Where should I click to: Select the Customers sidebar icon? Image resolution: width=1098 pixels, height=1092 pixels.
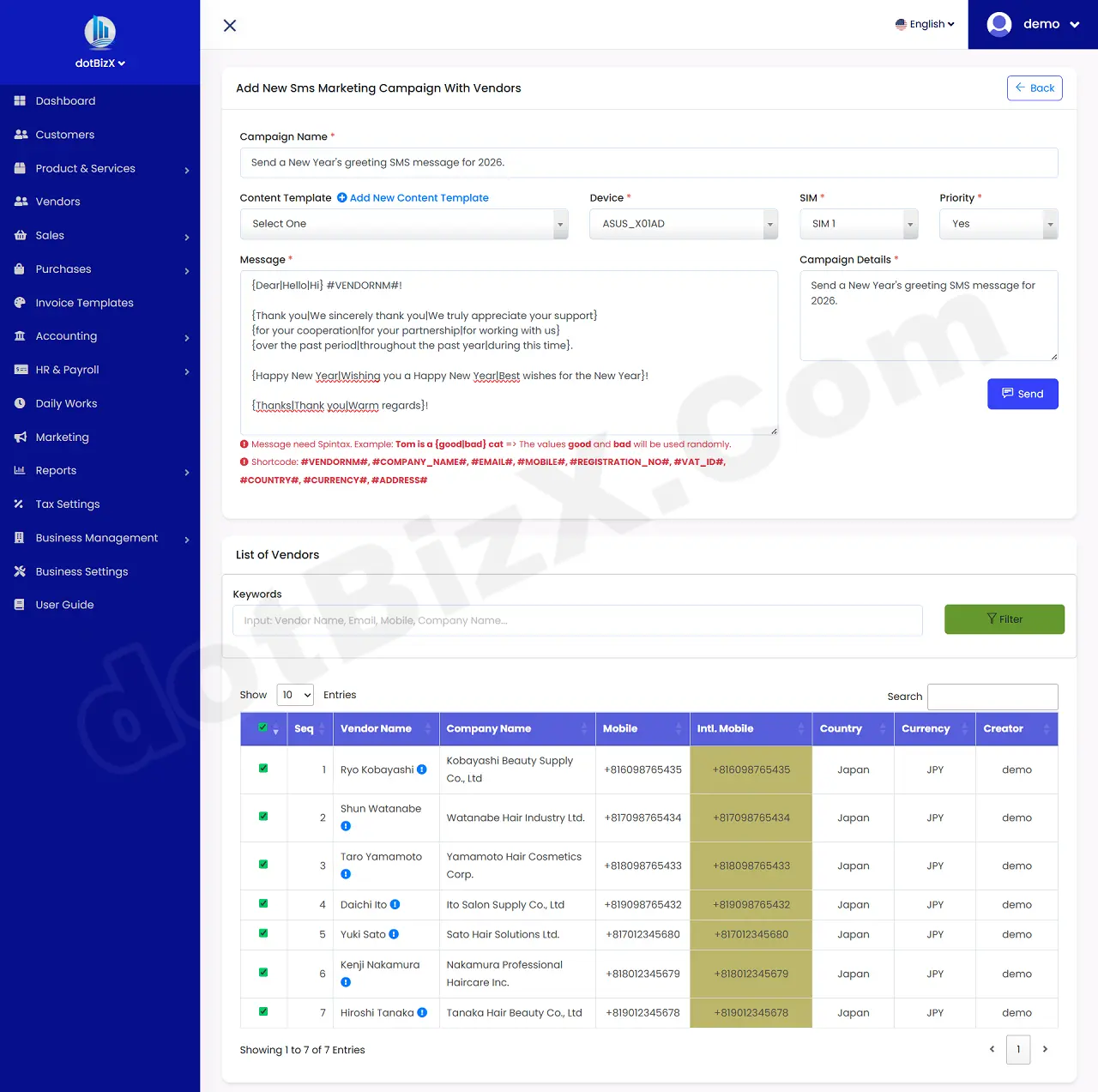[19, 134]
